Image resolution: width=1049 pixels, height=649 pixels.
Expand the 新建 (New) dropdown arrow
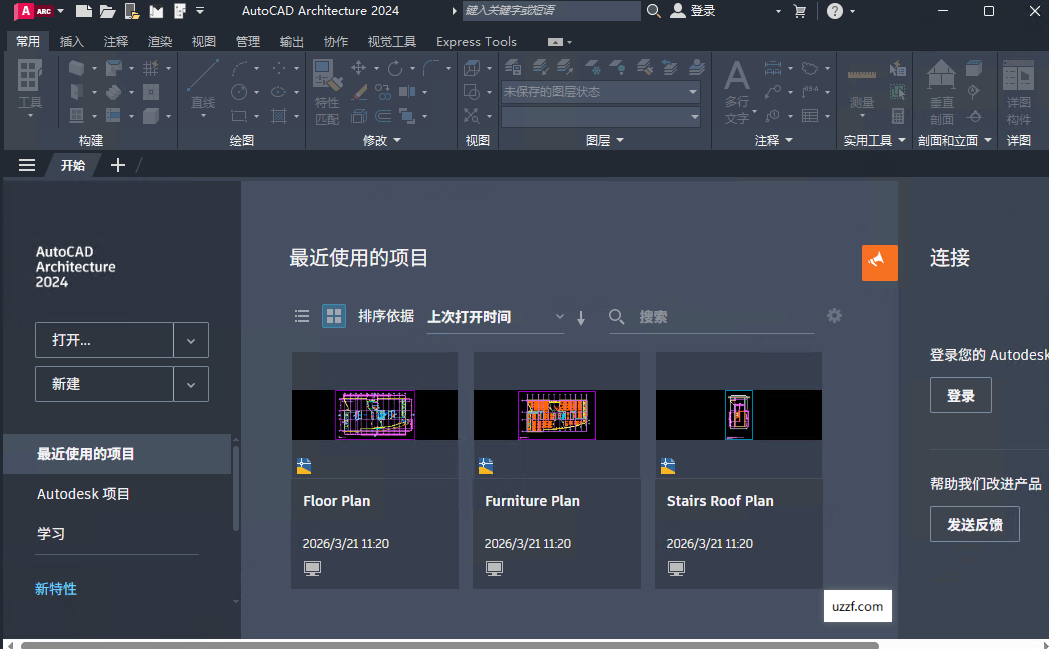[x=191, y=384]
